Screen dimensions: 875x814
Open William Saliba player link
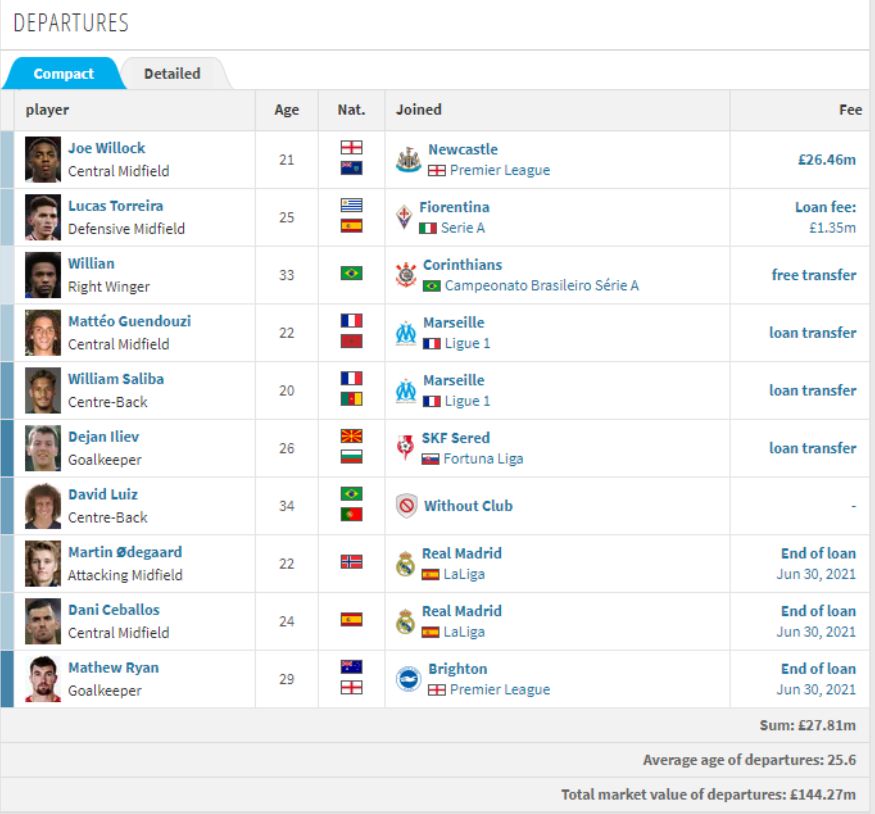point(116,379)
